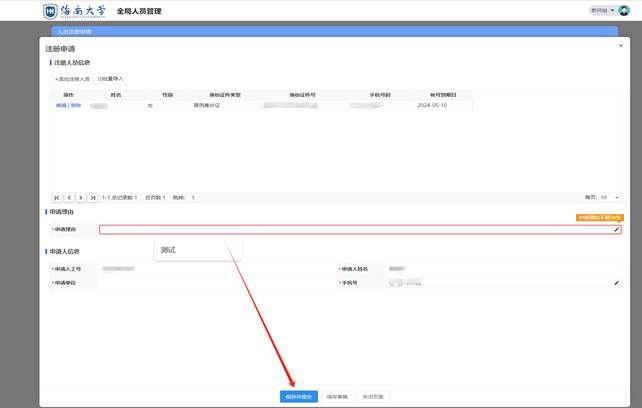Click the pencil icon in 申请理由 field
This screenshot has width=642, height=408.
point(616,230)
